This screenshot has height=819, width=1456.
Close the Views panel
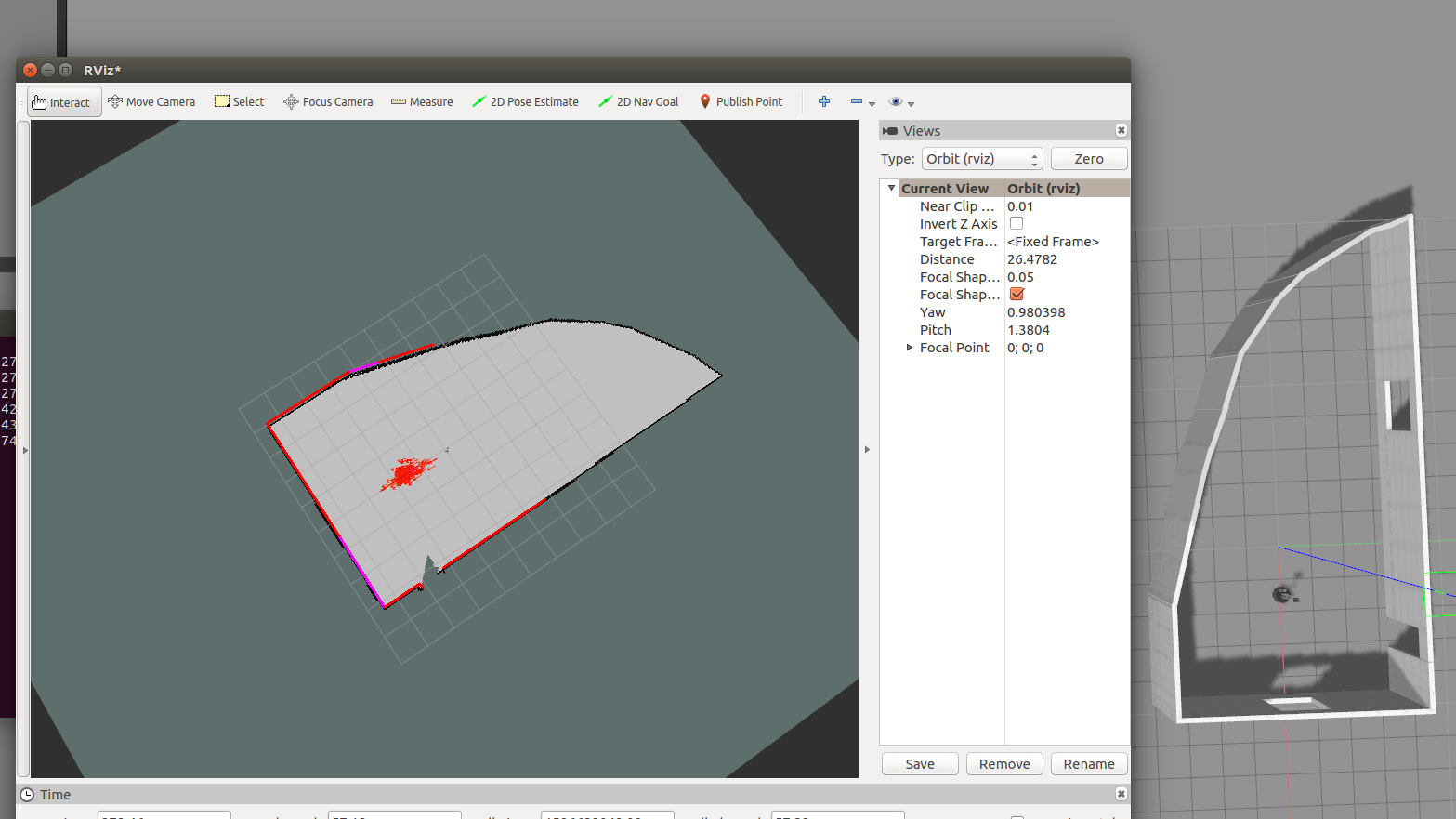click(x=1122, y=130)
